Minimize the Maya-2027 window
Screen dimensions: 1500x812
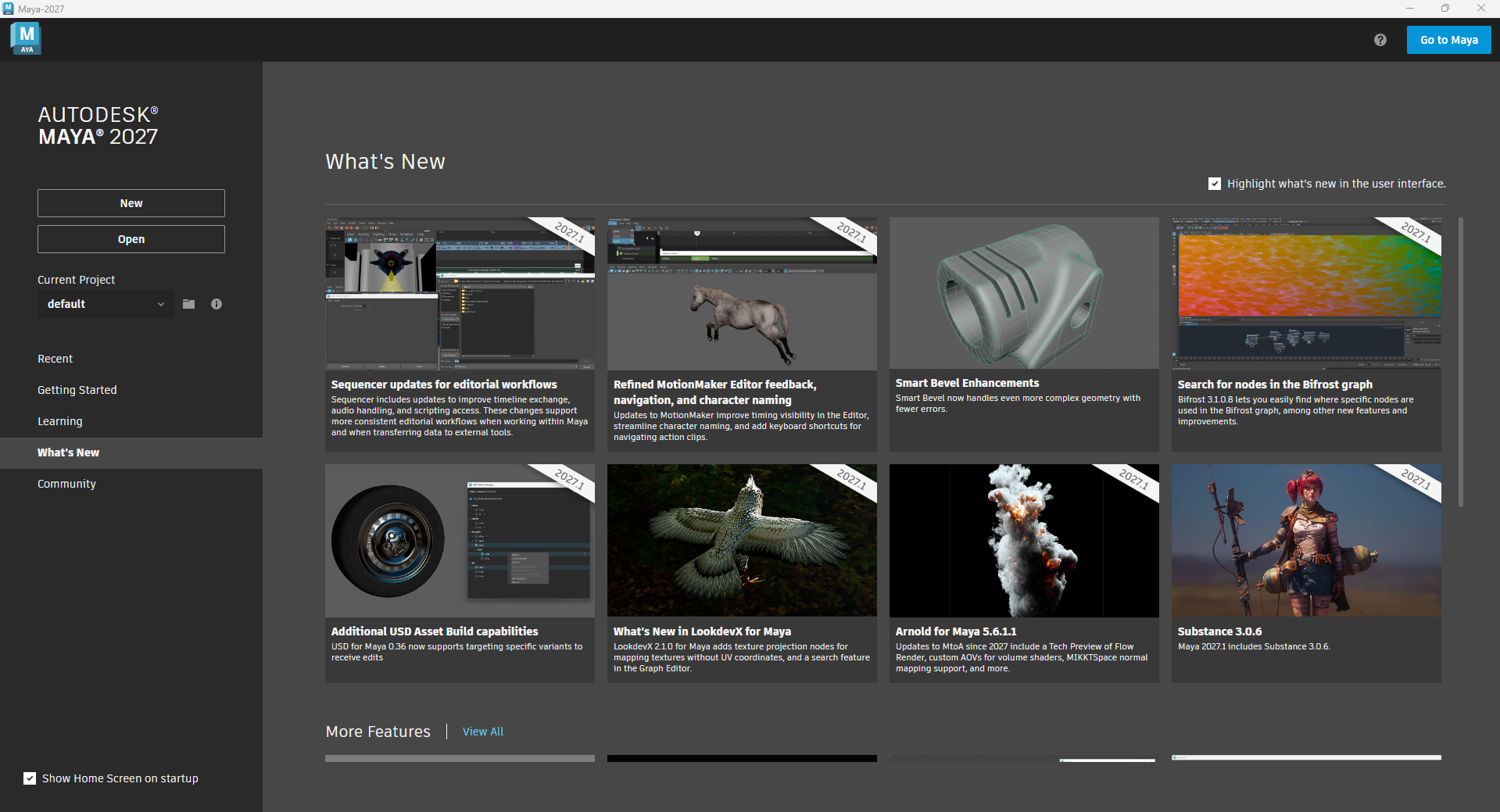[x=1410, y=9]
